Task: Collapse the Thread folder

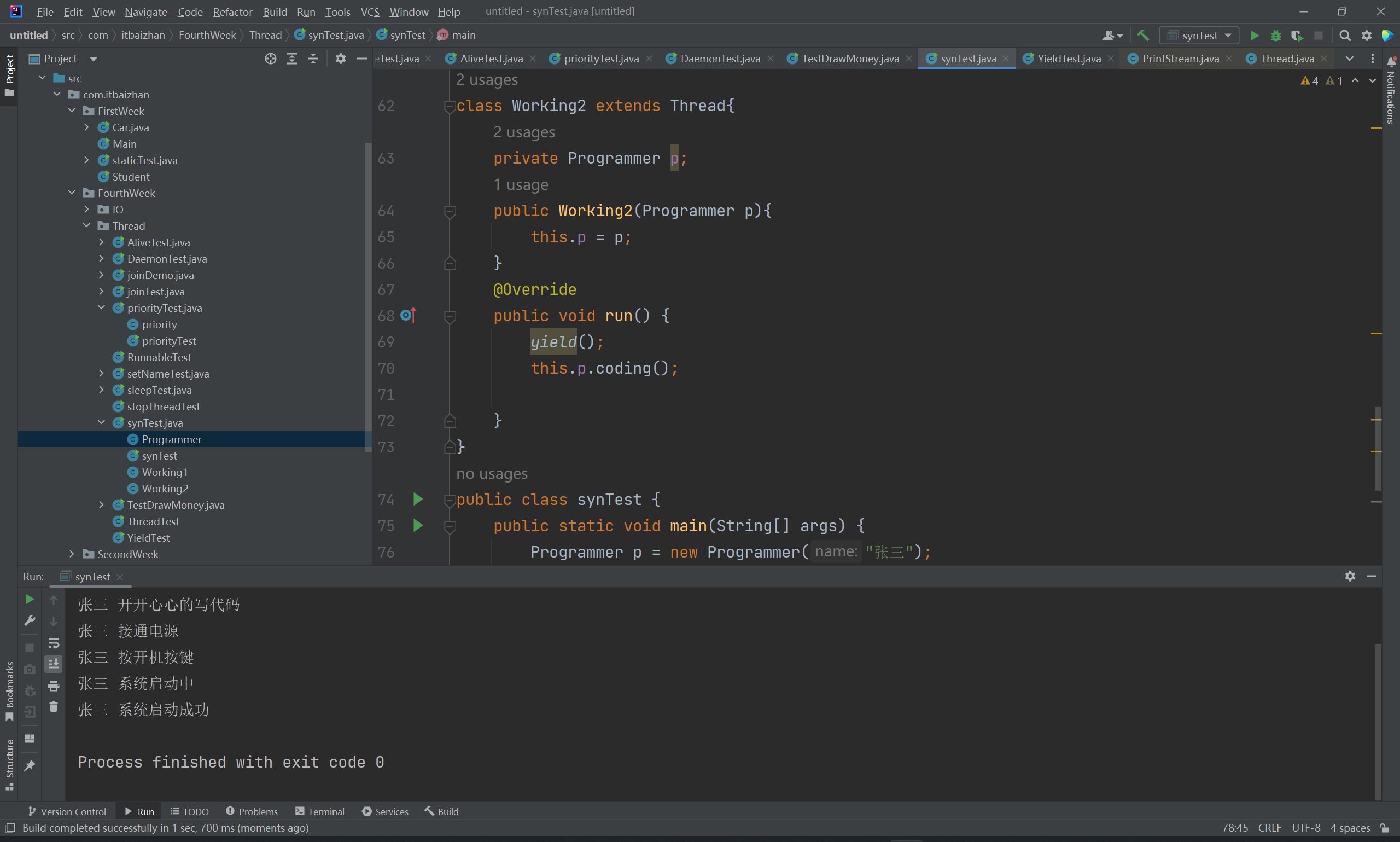Action: tap(87, 226)
